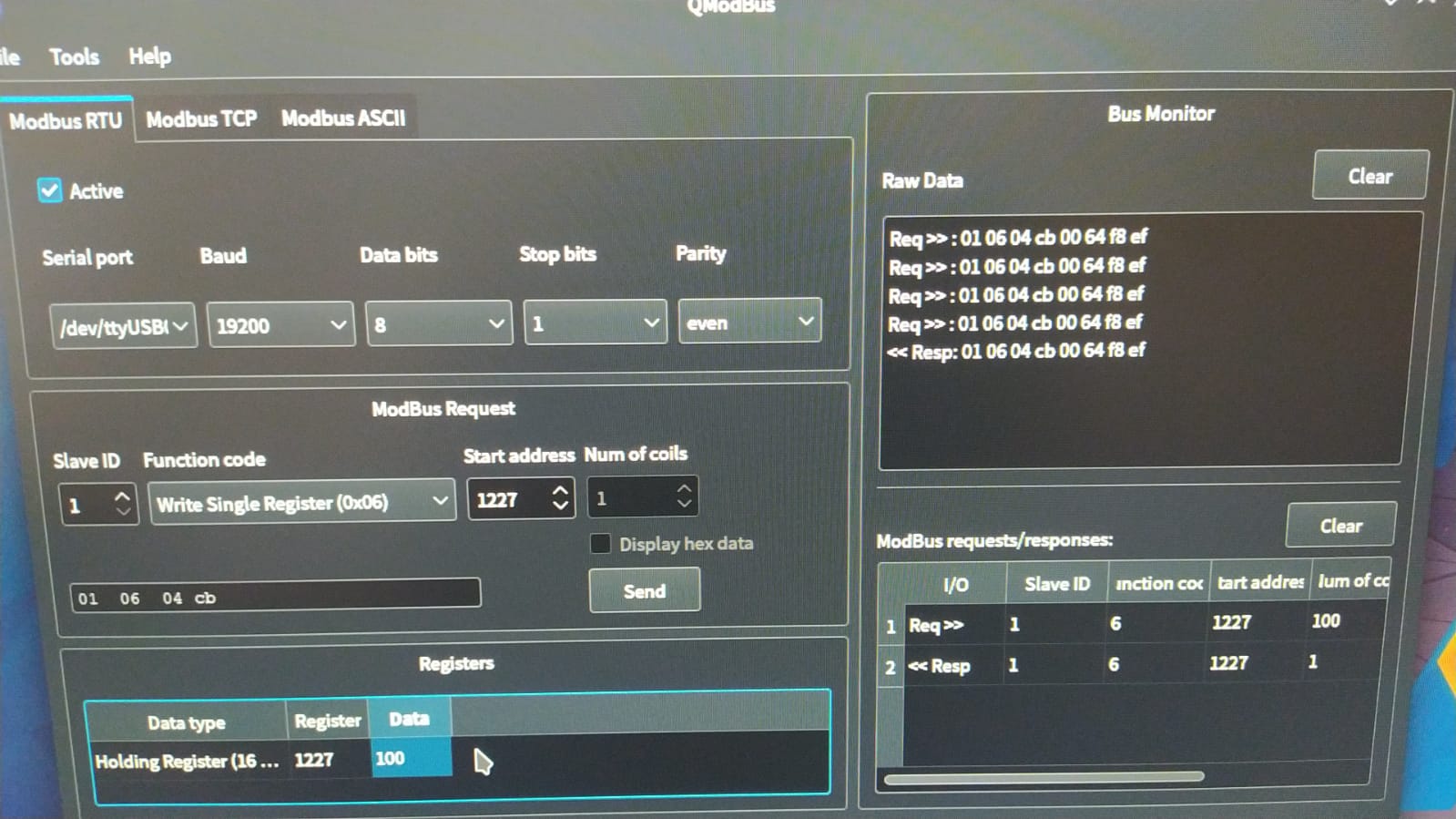Click value 100 in the Req row
Screen dimensions: 1456x819
tap(1325, 620)
